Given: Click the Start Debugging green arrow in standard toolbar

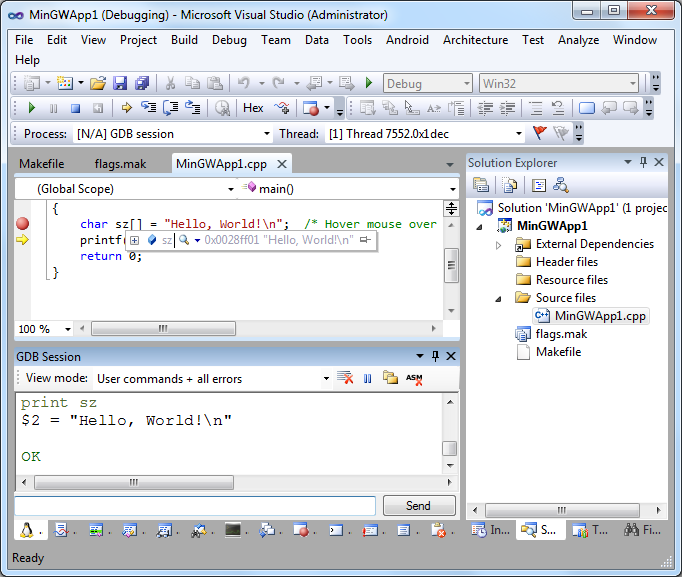Looking at the screenshot, I should 368,83.
